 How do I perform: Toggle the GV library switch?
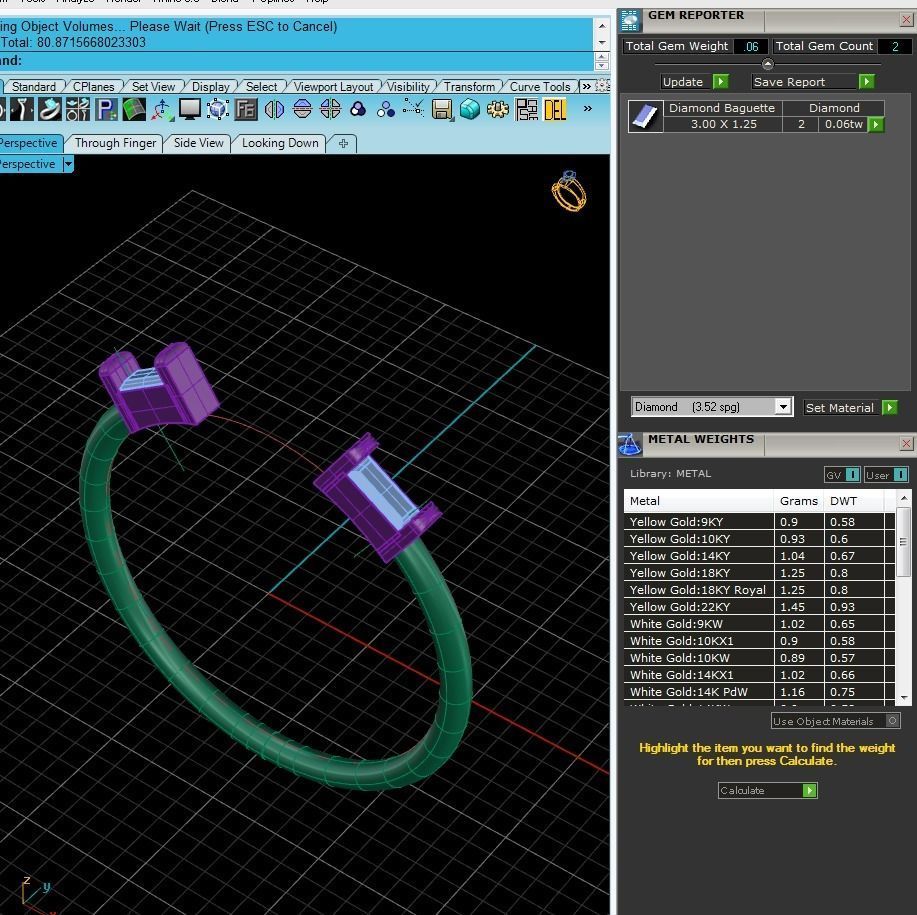tap(853, 475)
